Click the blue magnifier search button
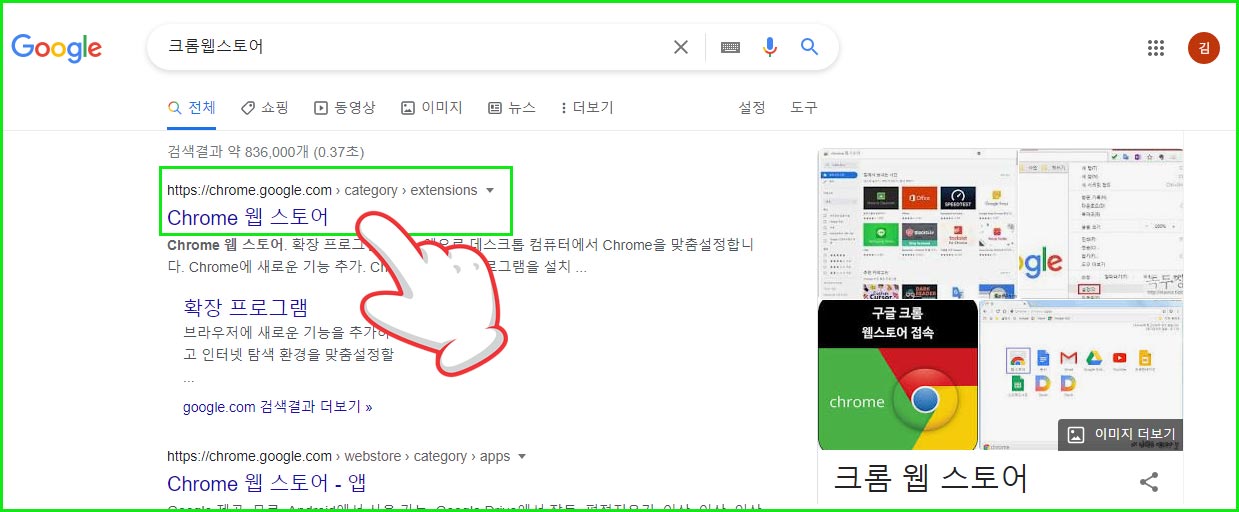The height and width of the screenshot is (512, 1239). click(810, 47)
